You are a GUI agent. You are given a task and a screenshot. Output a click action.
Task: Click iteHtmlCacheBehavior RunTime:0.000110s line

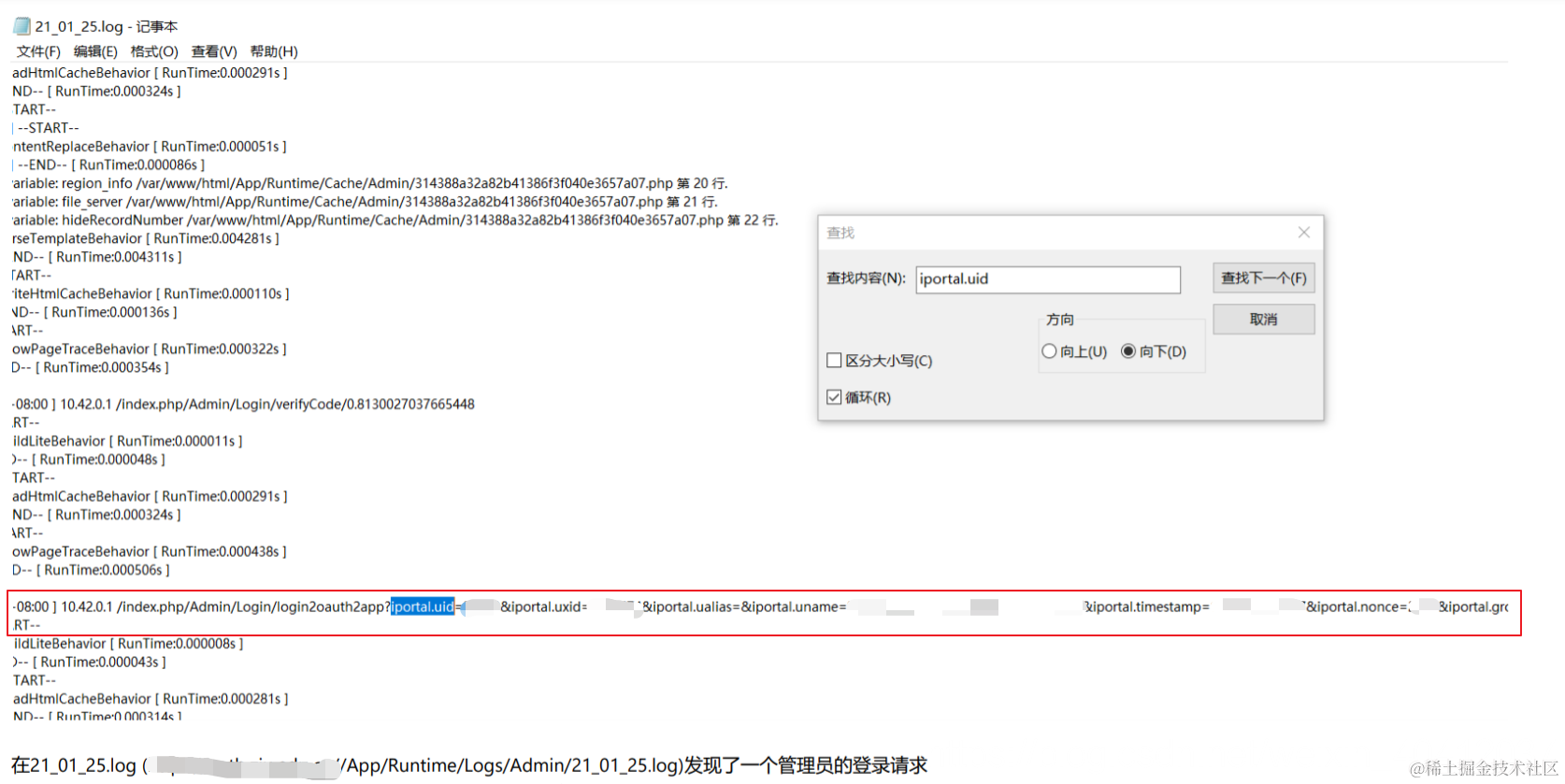(151, 293)
